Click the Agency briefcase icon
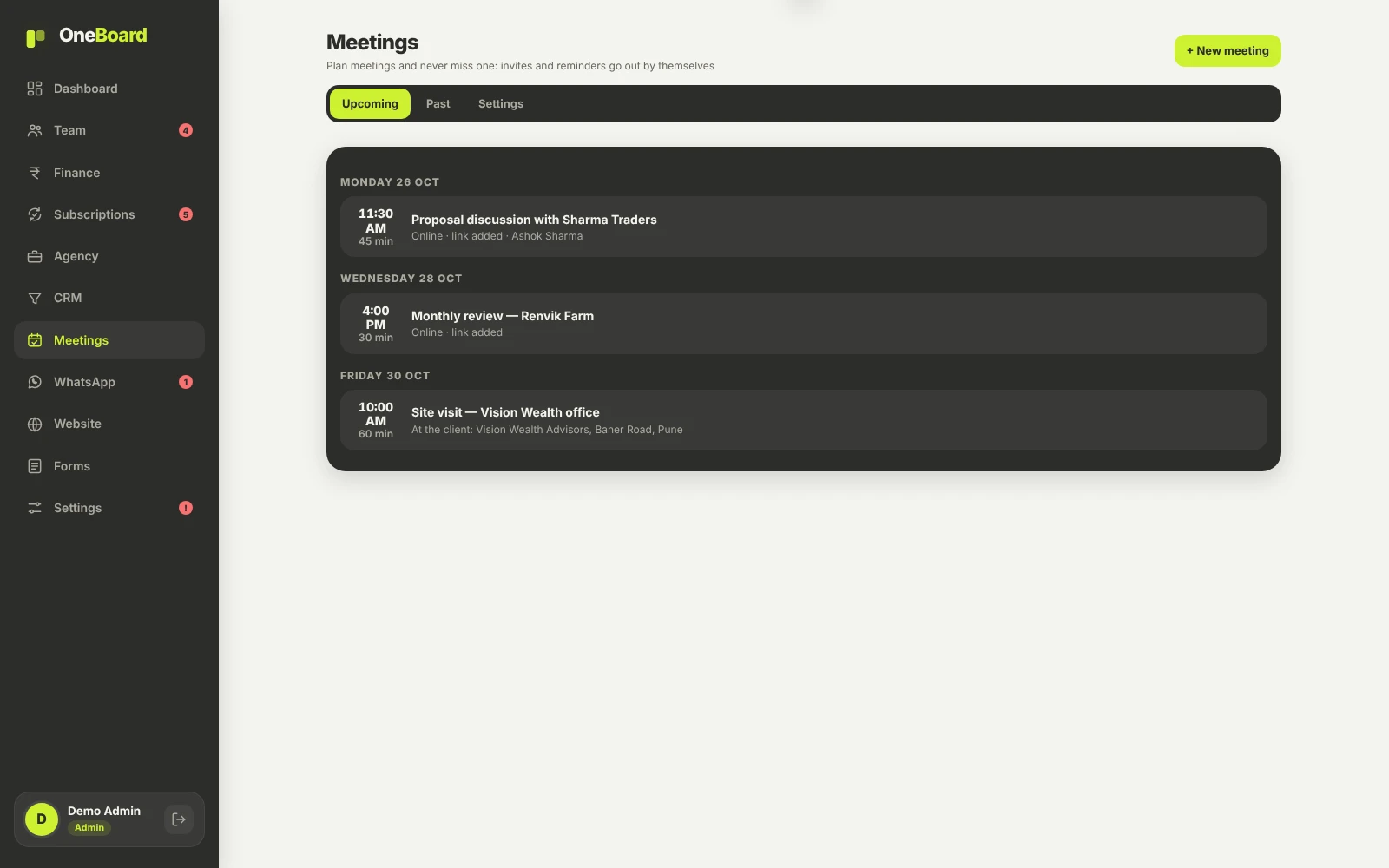1389x868 pixels. [35, 256]
